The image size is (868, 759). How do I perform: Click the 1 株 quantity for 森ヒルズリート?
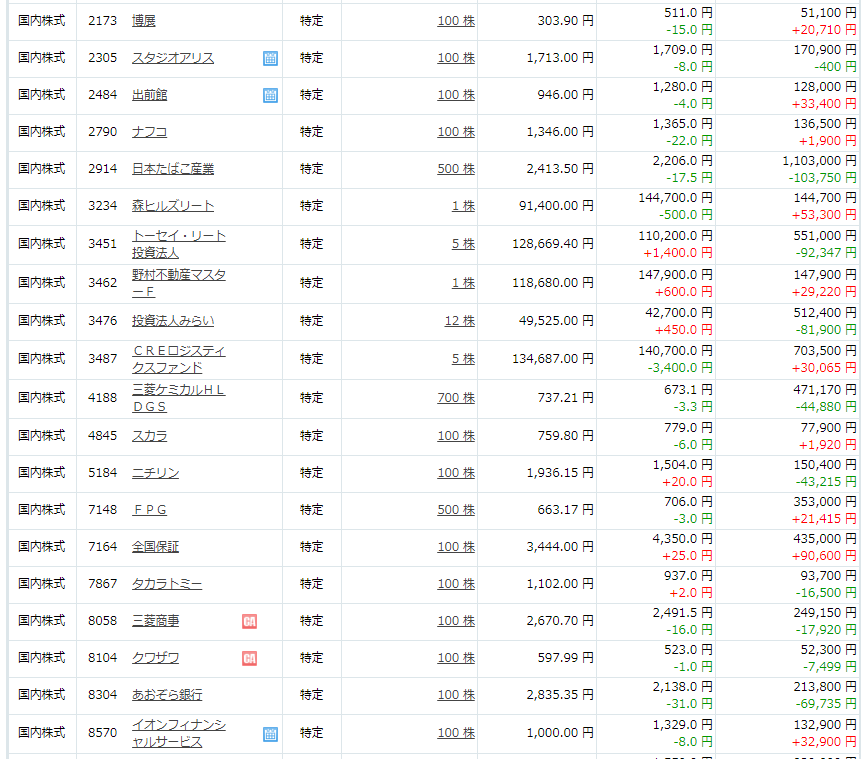point(463,206)
